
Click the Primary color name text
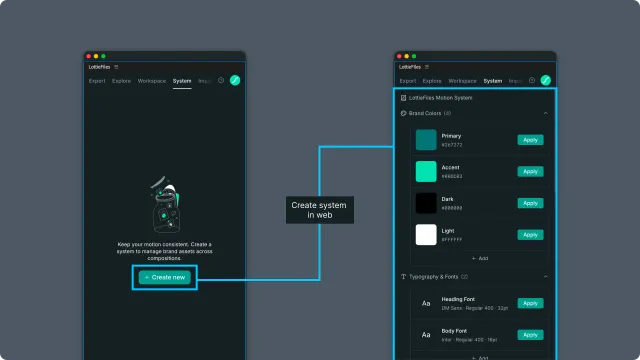pos(451,136)
